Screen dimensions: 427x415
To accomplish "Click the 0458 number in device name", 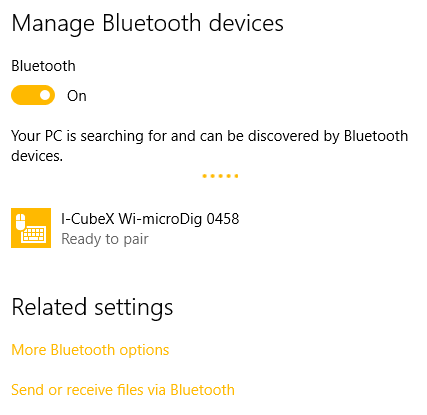I will (223, 219).
